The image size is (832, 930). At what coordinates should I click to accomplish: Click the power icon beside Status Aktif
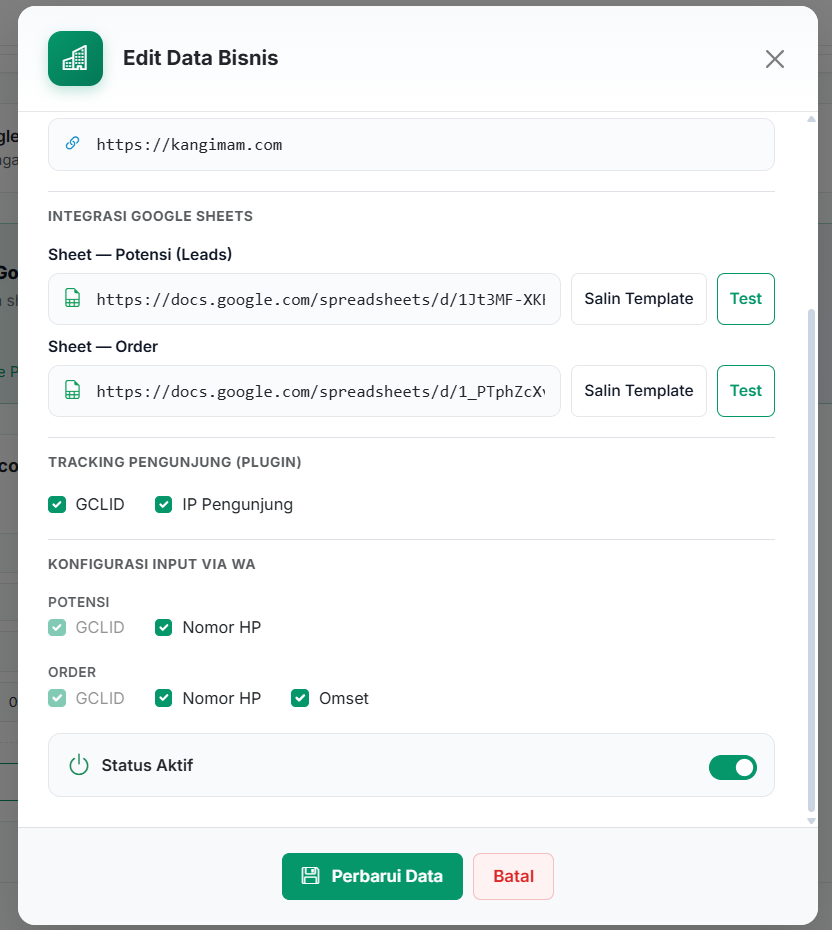[x=79, y=765]
